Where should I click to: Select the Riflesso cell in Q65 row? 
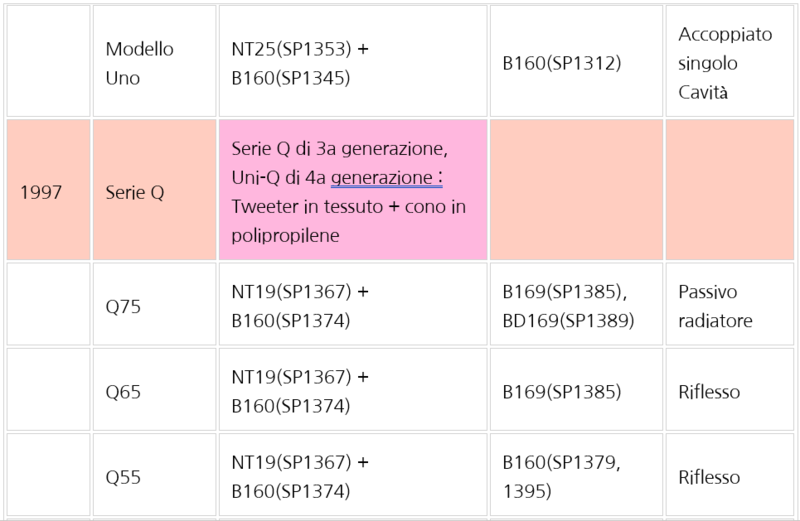727,391
